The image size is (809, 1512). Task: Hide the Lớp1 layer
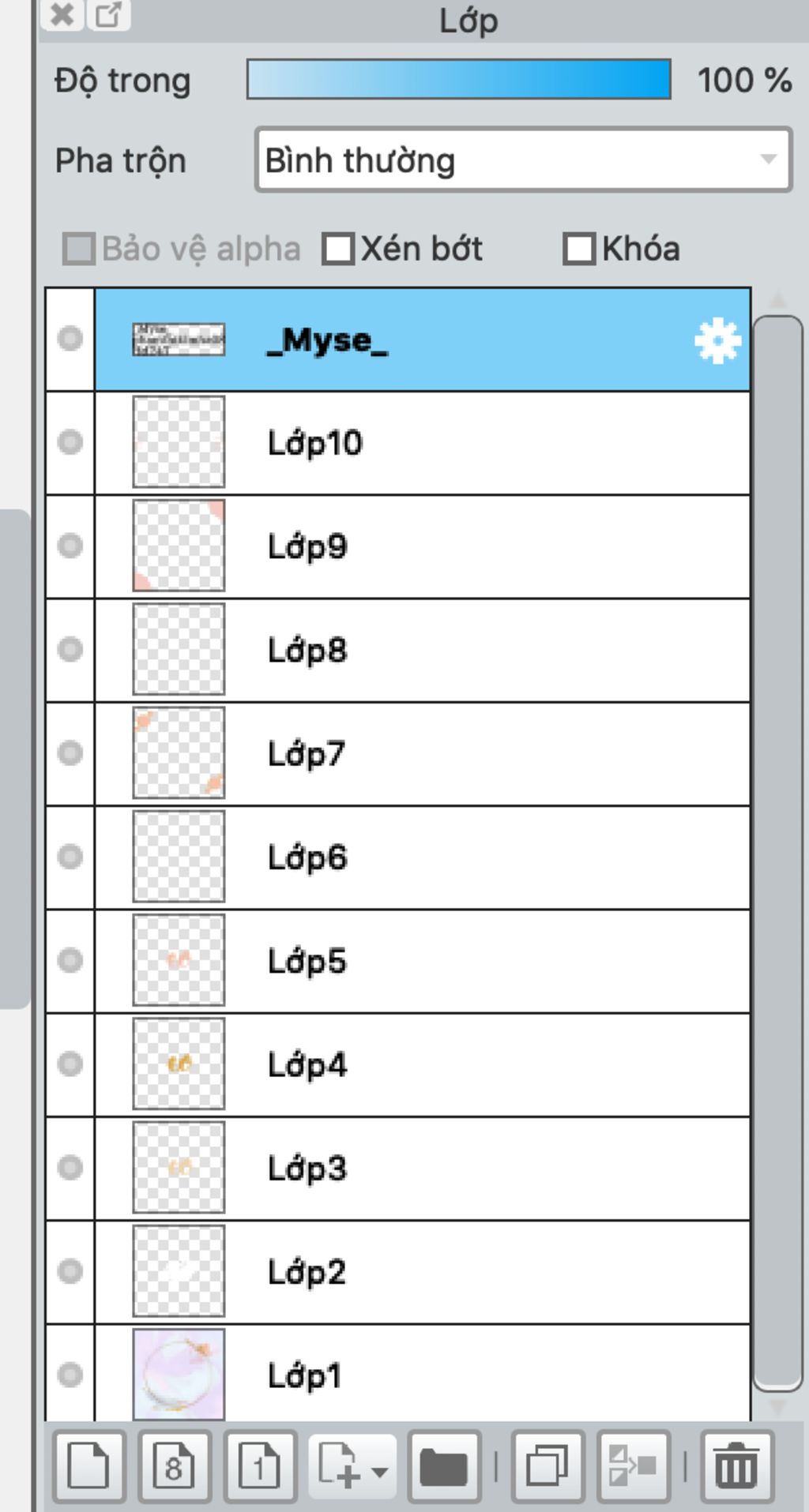(x=70, y=1375)
